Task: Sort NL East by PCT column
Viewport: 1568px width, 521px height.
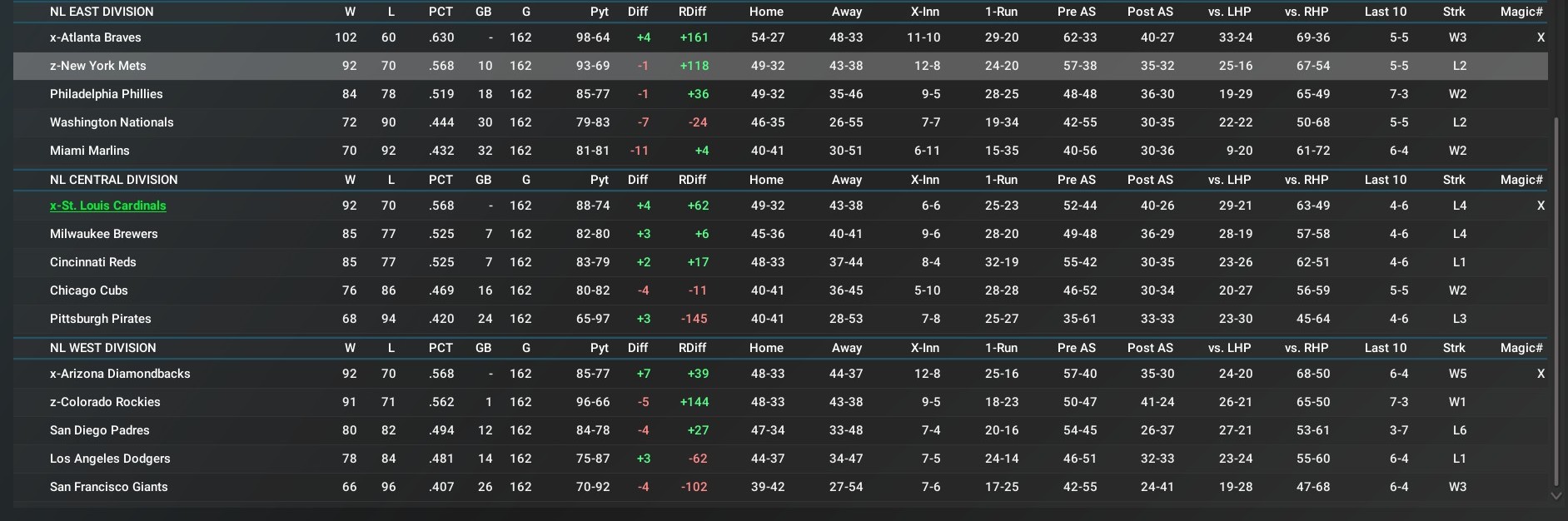Action: (x=441, y=12)
